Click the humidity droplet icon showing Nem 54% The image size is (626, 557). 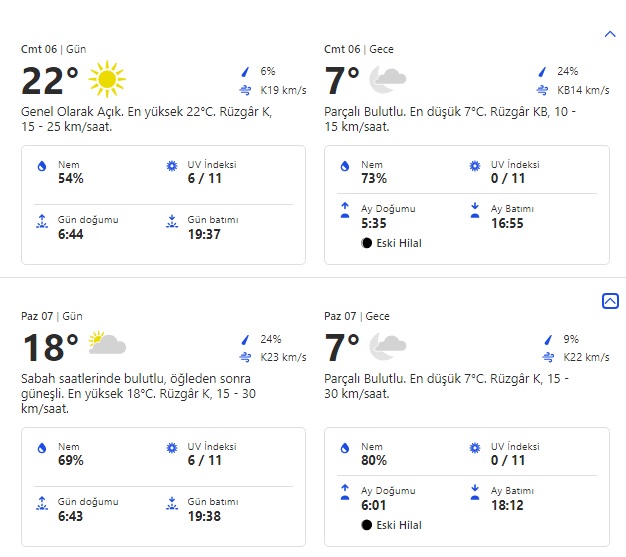click(x=41, y=166)
